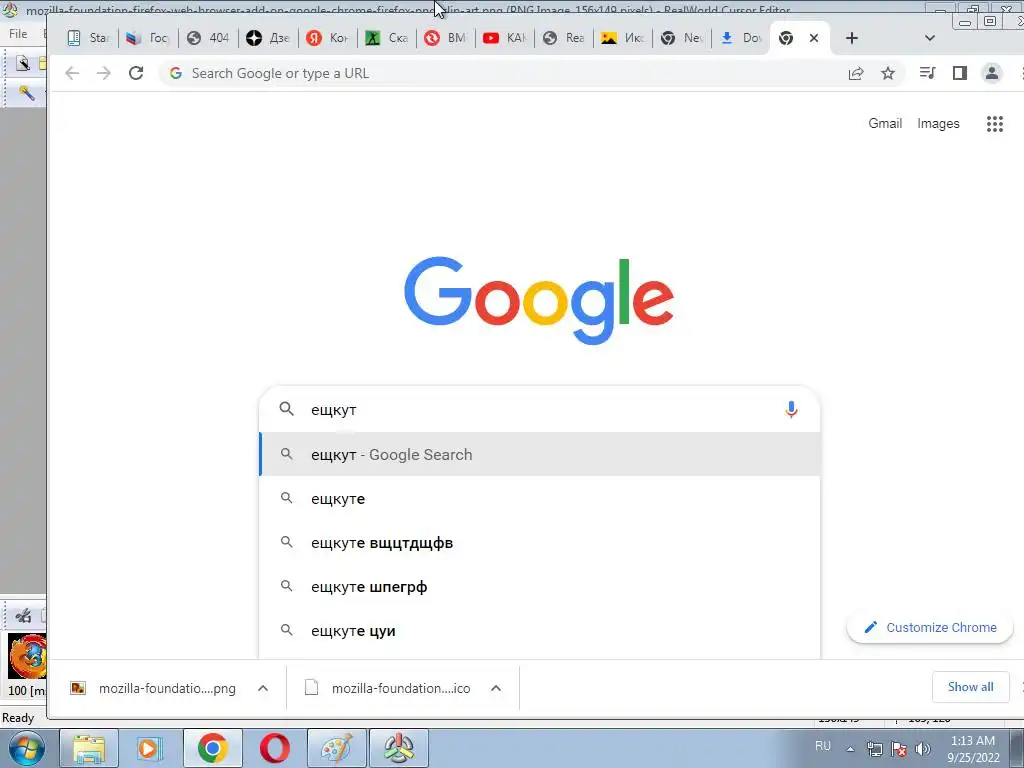Click the share page icon in address bar

tap(856, 73)
